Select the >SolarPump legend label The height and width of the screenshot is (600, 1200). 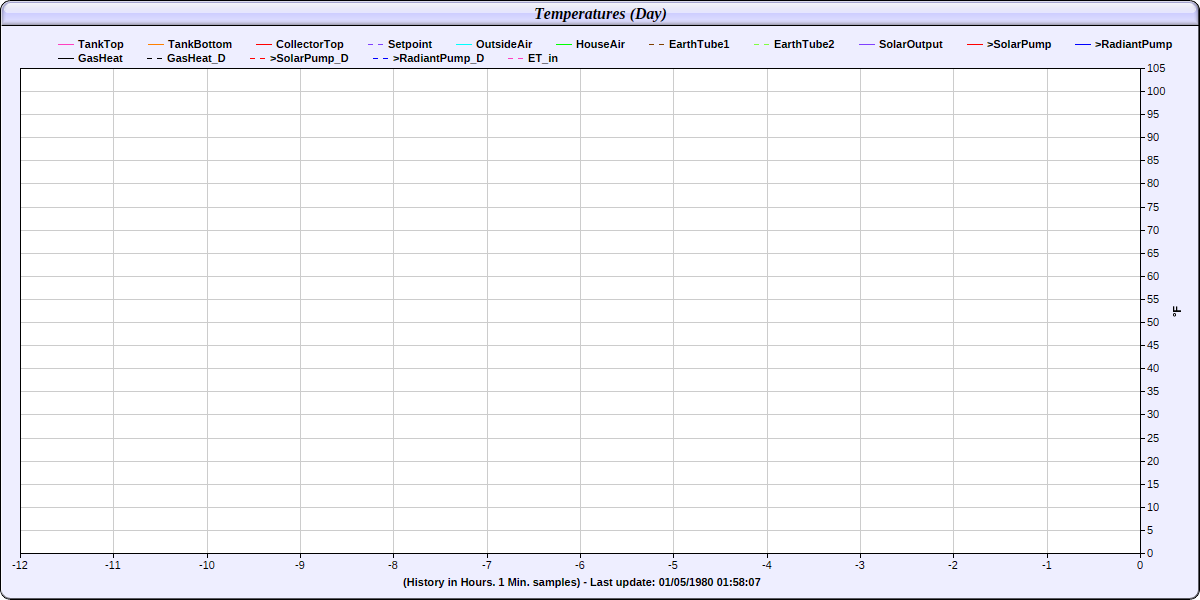click(x=1019, y=44)
